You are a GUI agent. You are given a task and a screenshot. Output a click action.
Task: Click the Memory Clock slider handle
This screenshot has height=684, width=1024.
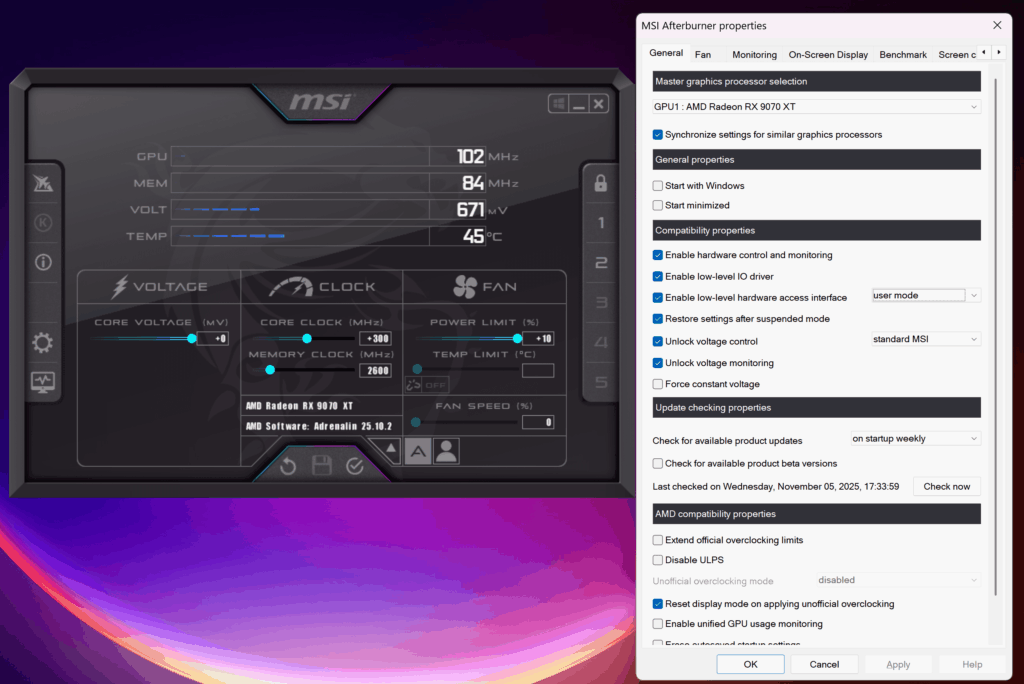click(270, 370)
